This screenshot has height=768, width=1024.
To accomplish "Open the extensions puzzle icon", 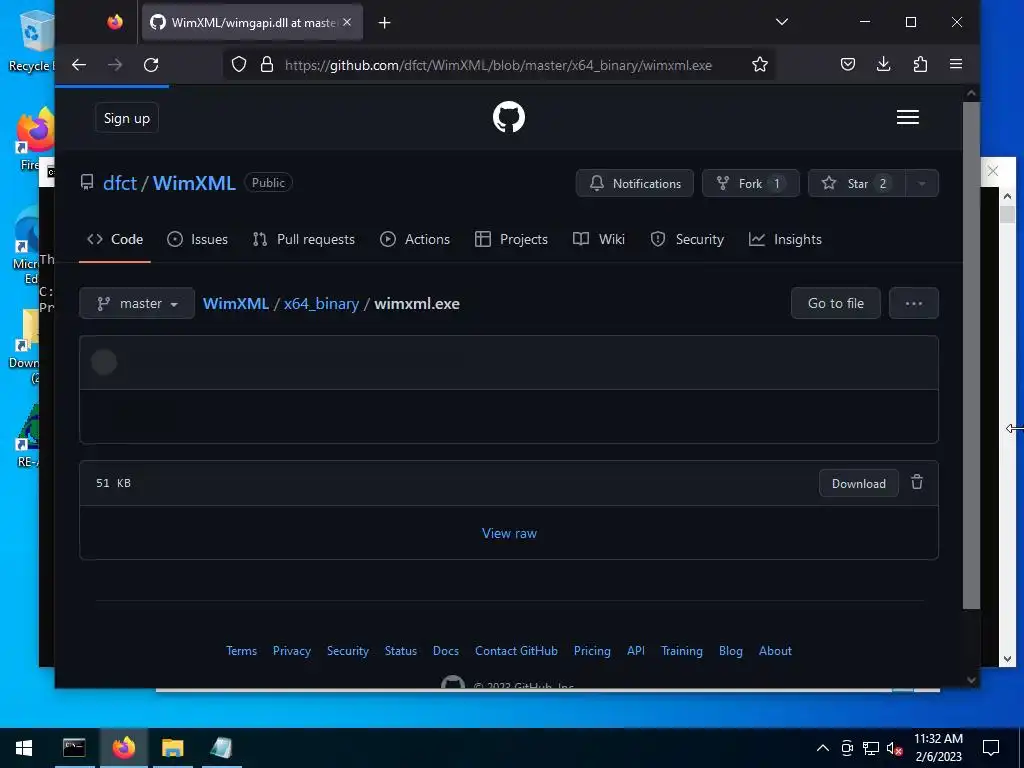I will (920, 64).
